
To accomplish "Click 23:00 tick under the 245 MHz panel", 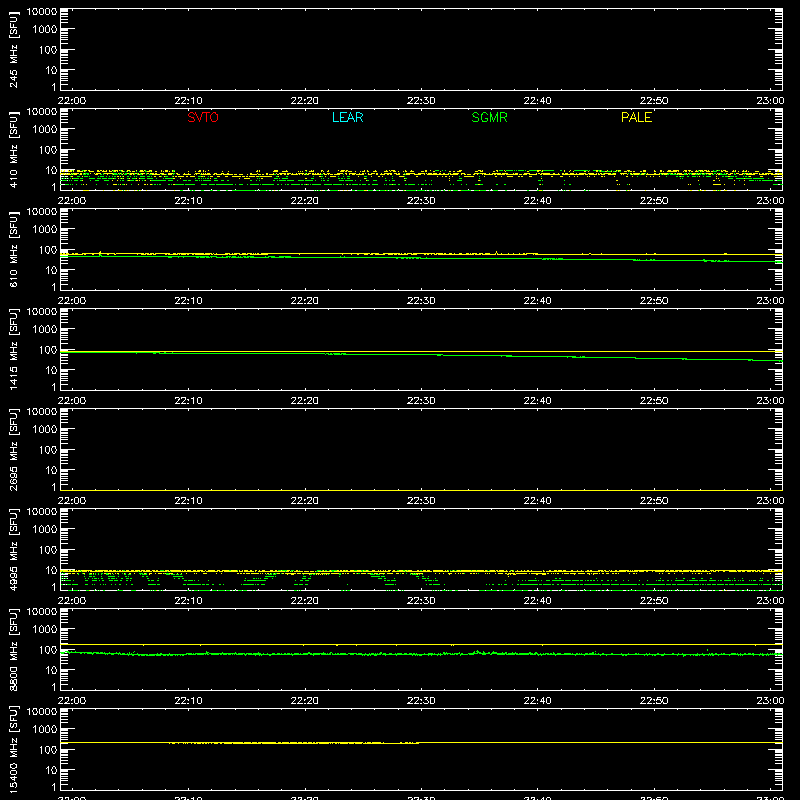I will (770, 101).
